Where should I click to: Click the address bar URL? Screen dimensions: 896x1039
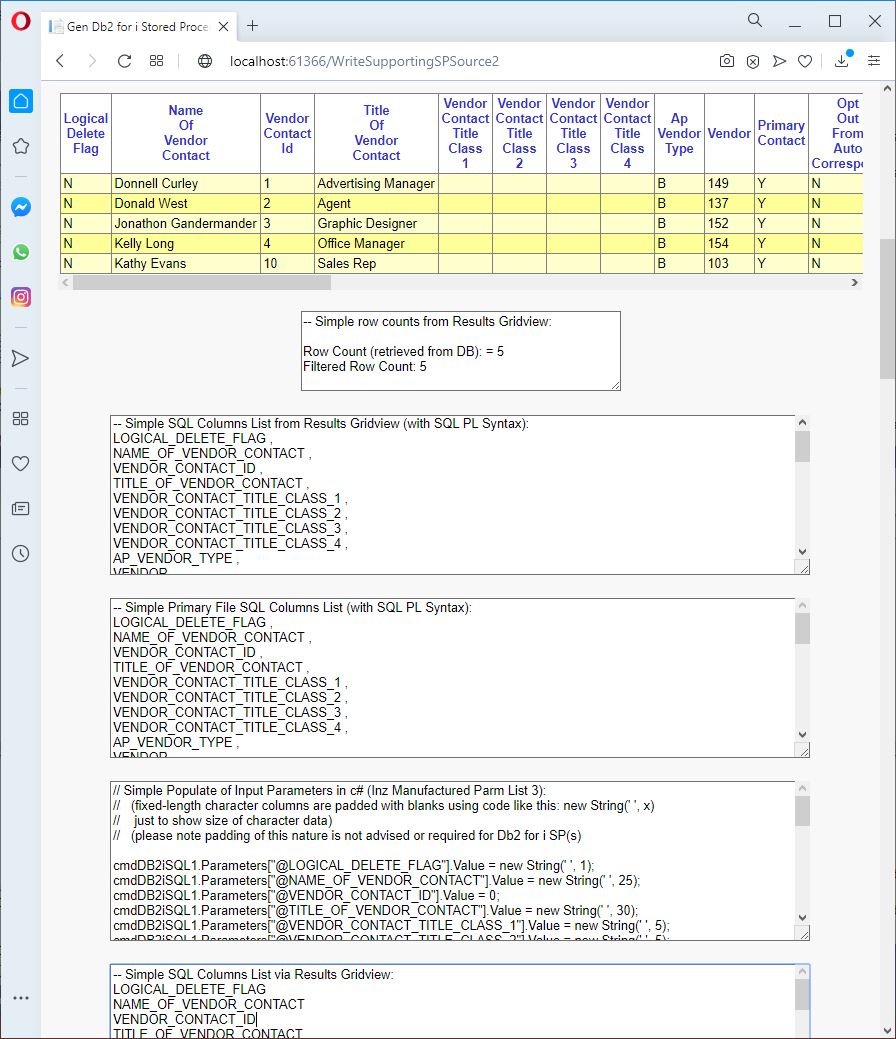[364, 61]
